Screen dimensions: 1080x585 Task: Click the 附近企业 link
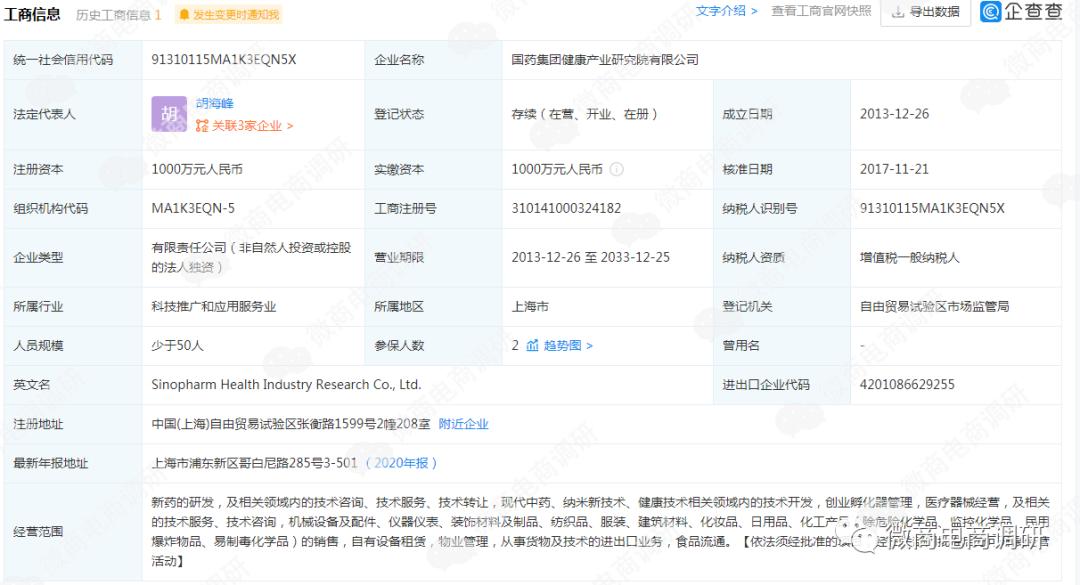(x=464, y=424)
